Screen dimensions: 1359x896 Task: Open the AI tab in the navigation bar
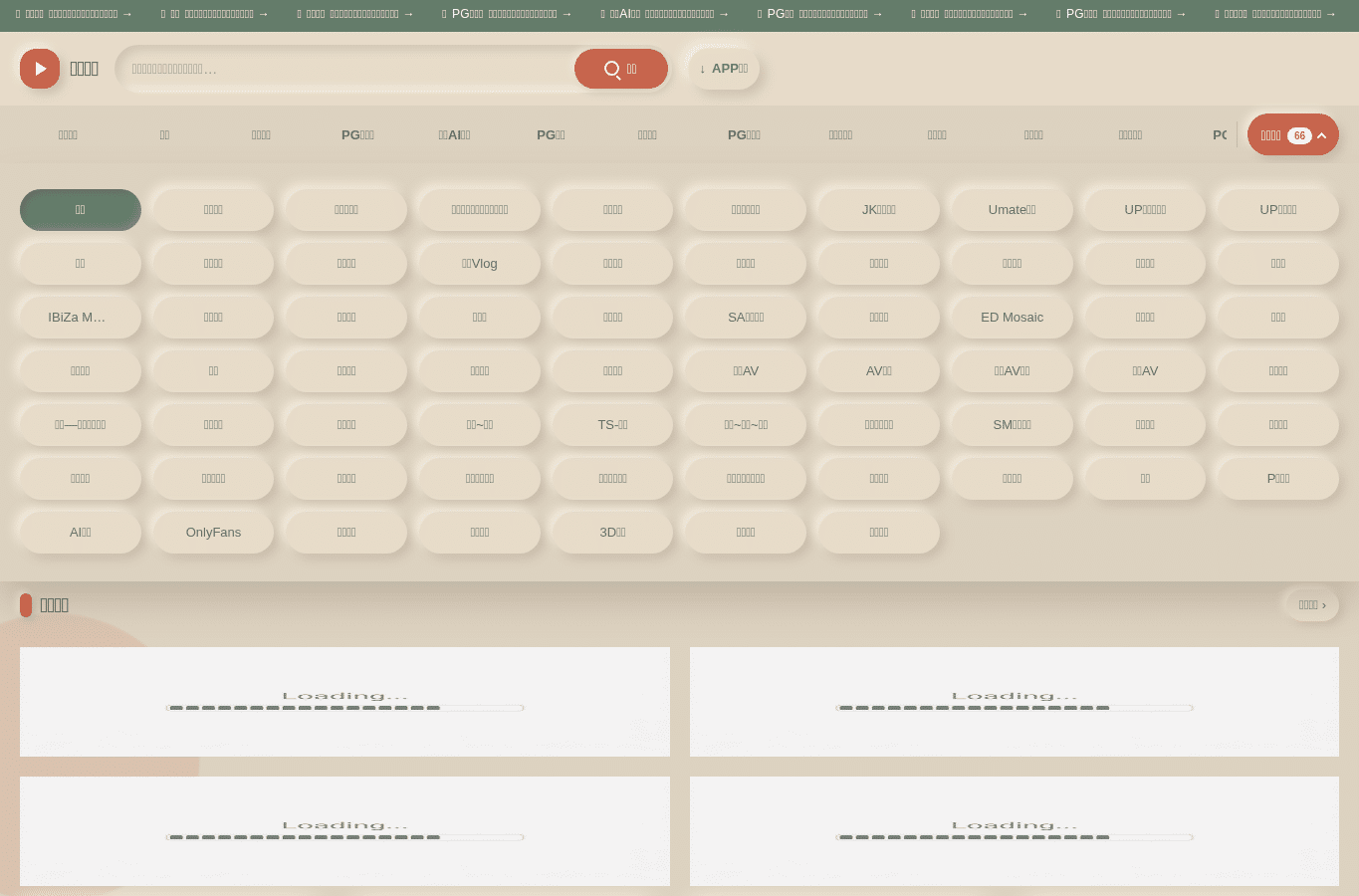pyautogui.click(x=454, y=134)
